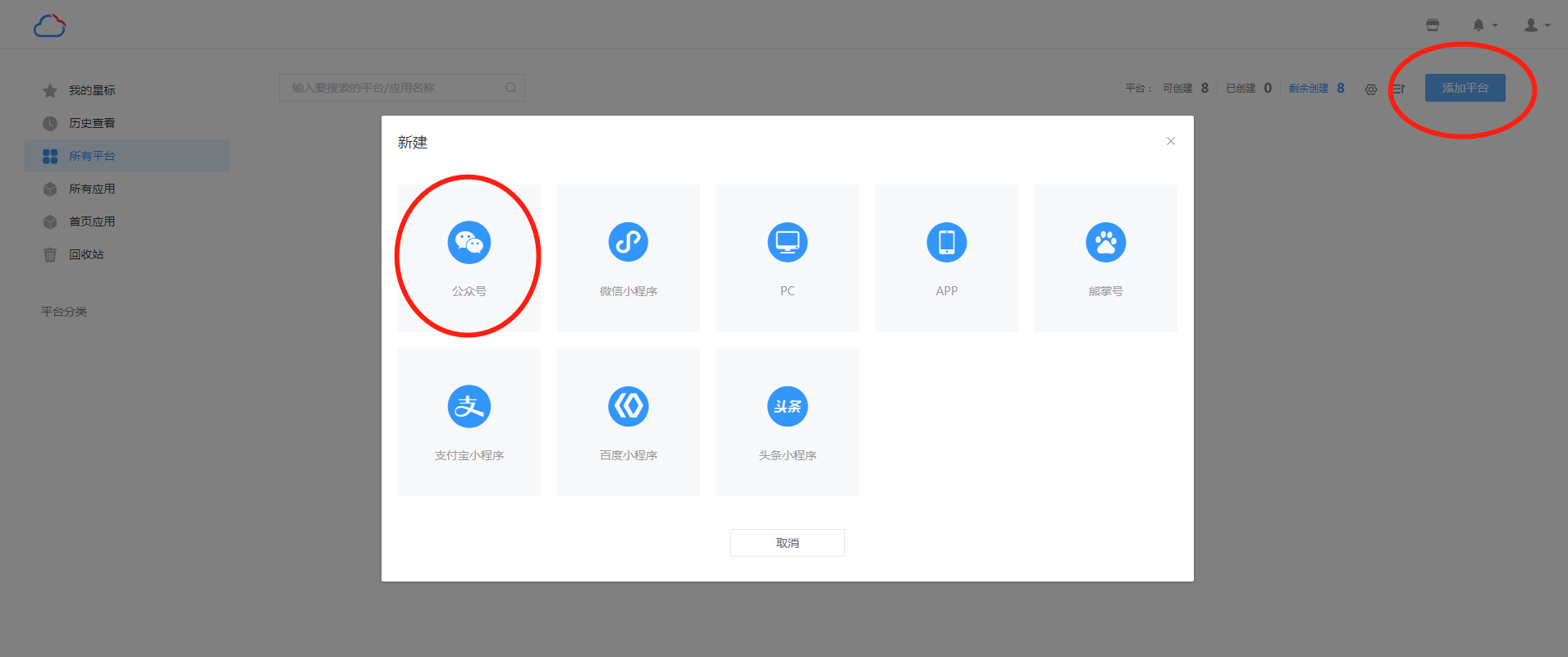The width and height of the screenshot is (1568, 657).
Task: Open the gear settings icon near platform stats
Action: (x=1371, y=89)
